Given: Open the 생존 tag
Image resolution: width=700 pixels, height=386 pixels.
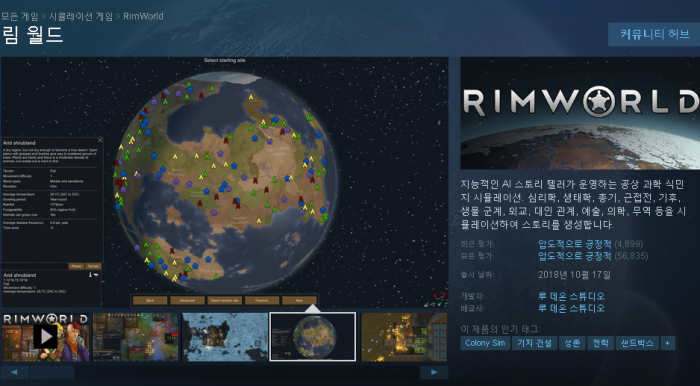Looking at the screenshot, I should 572,343.
